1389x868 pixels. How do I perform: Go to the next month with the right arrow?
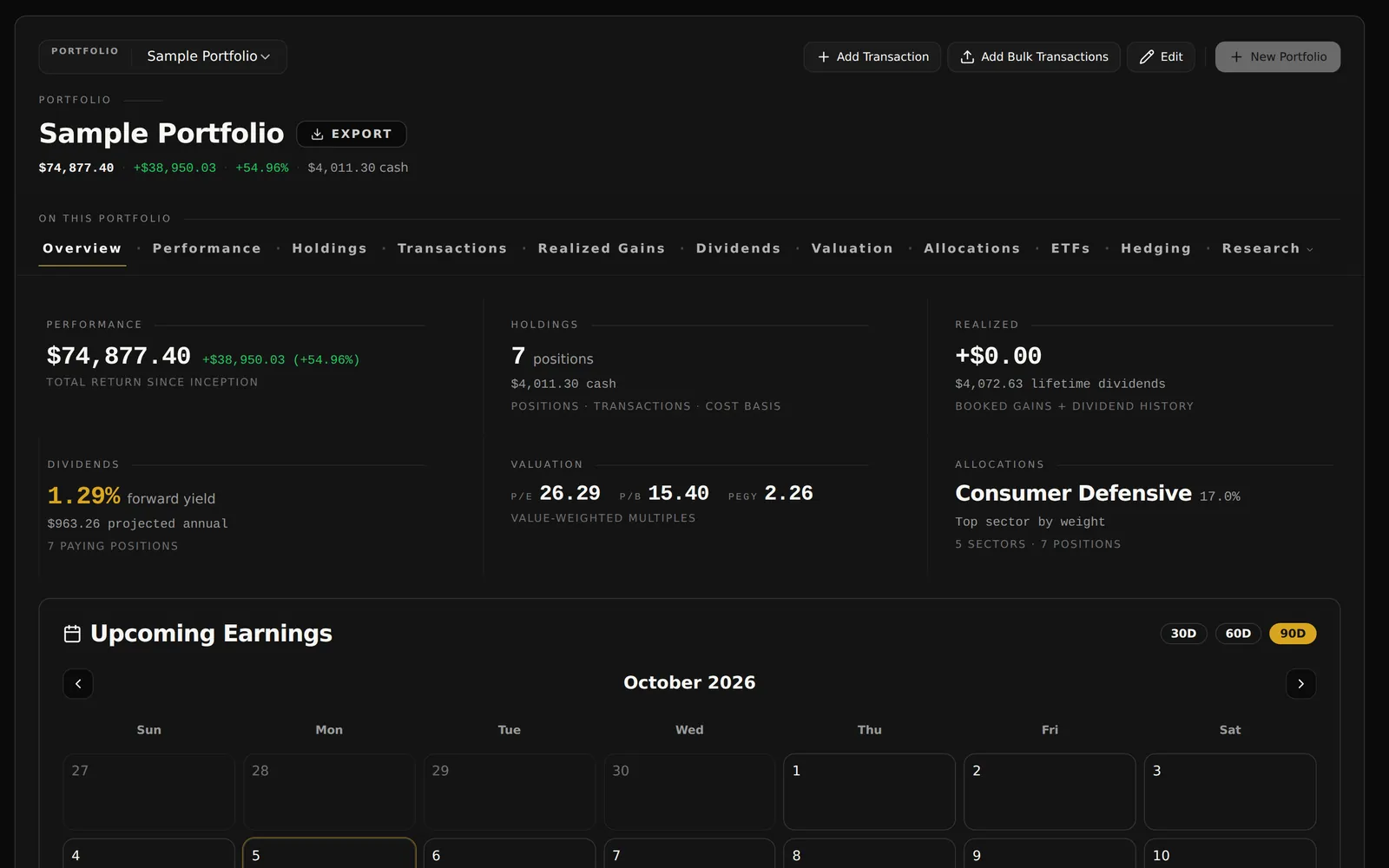[1300, 684]
